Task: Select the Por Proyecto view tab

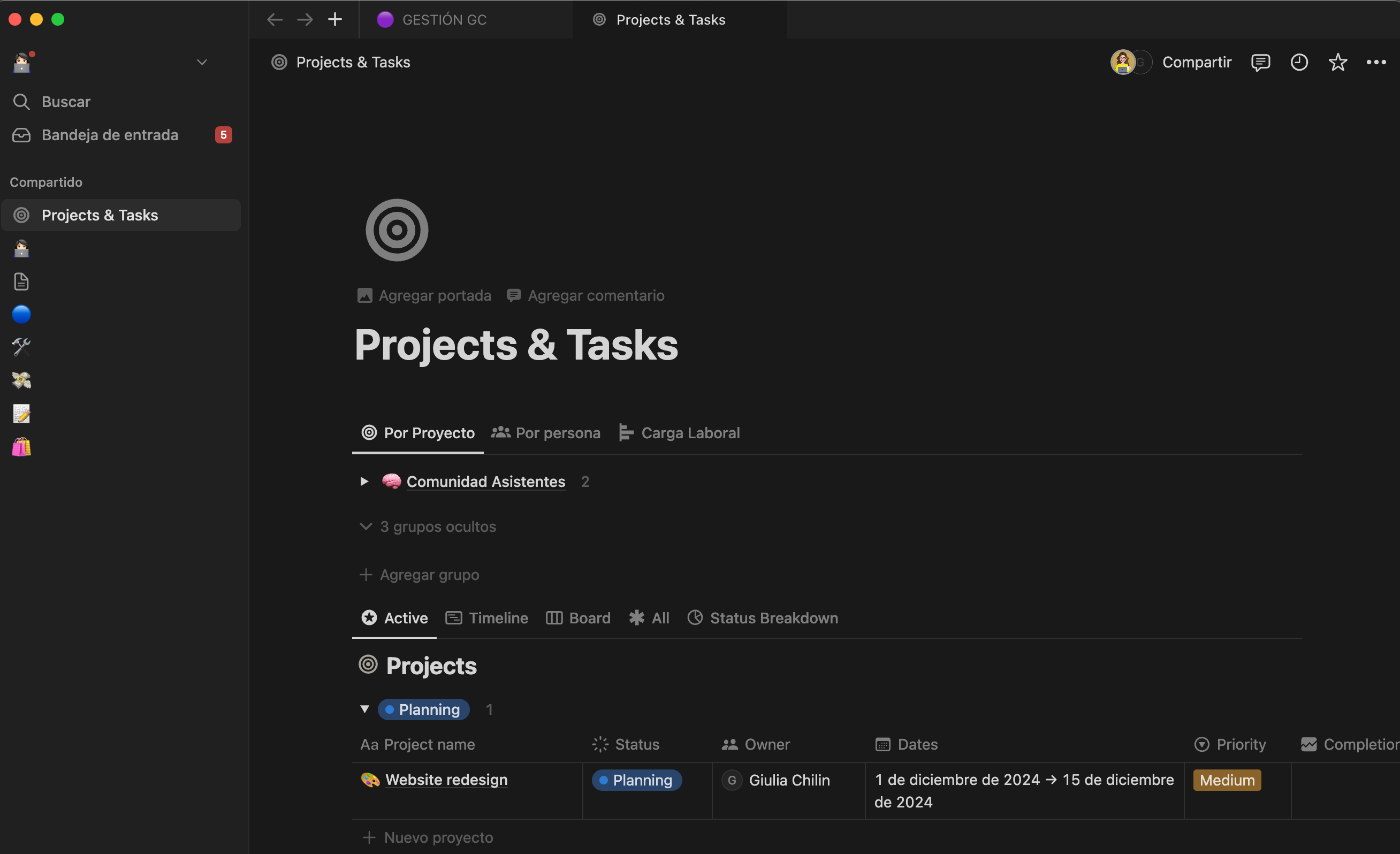Action: [x=417, y=433]
